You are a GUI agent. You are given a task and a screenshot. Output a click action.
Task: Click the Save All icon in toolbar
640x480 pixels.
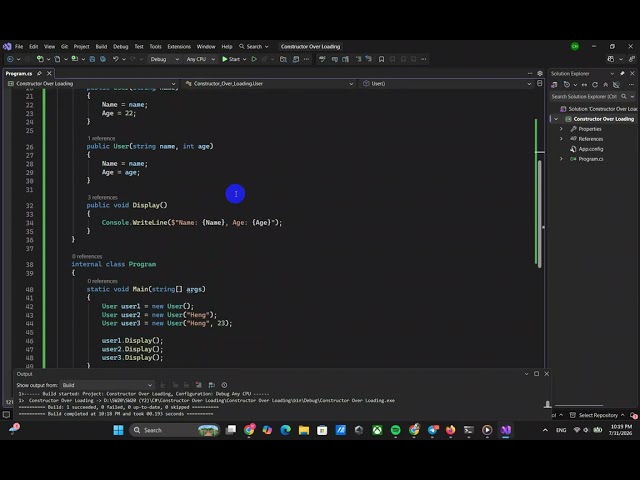[103, 59]
